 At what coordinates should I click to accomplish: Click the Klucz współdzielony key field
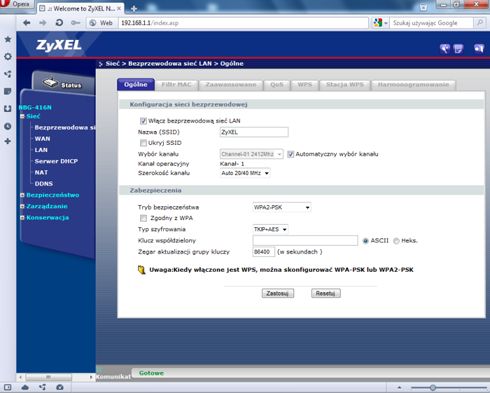pos(305,241)
